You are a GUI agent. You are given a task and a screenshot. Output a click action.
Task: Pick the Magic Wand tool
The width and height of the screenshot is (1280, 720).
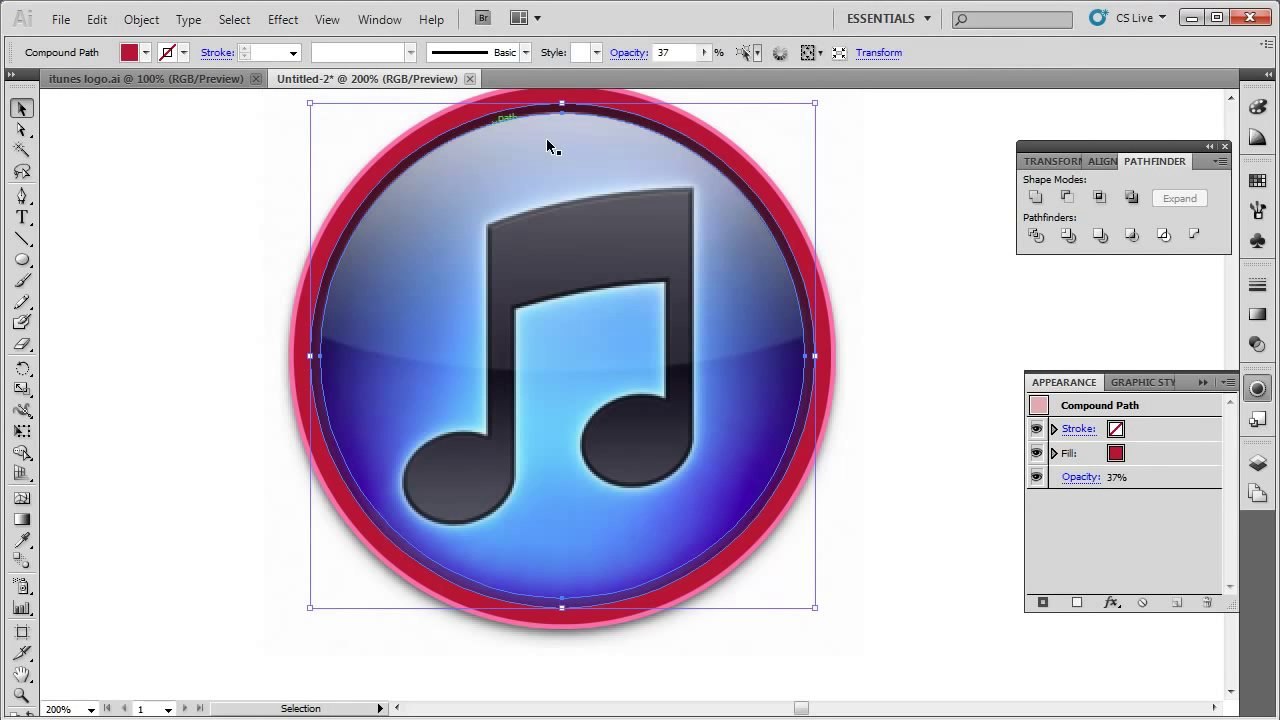pyautogui.click(x=22, y=150)
